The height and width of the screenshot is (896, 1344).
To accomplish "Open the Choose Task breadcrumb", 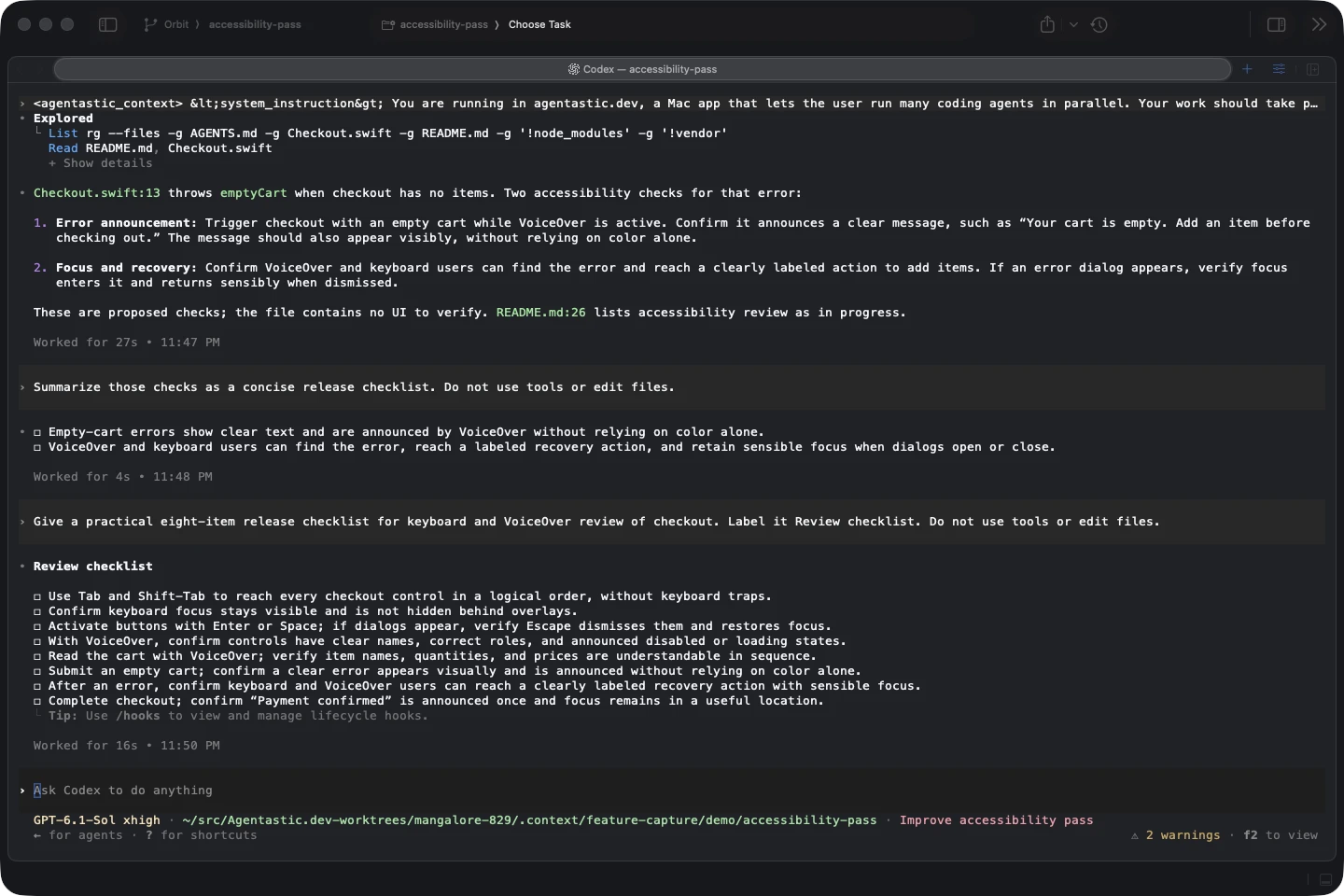I will [539, 24].
